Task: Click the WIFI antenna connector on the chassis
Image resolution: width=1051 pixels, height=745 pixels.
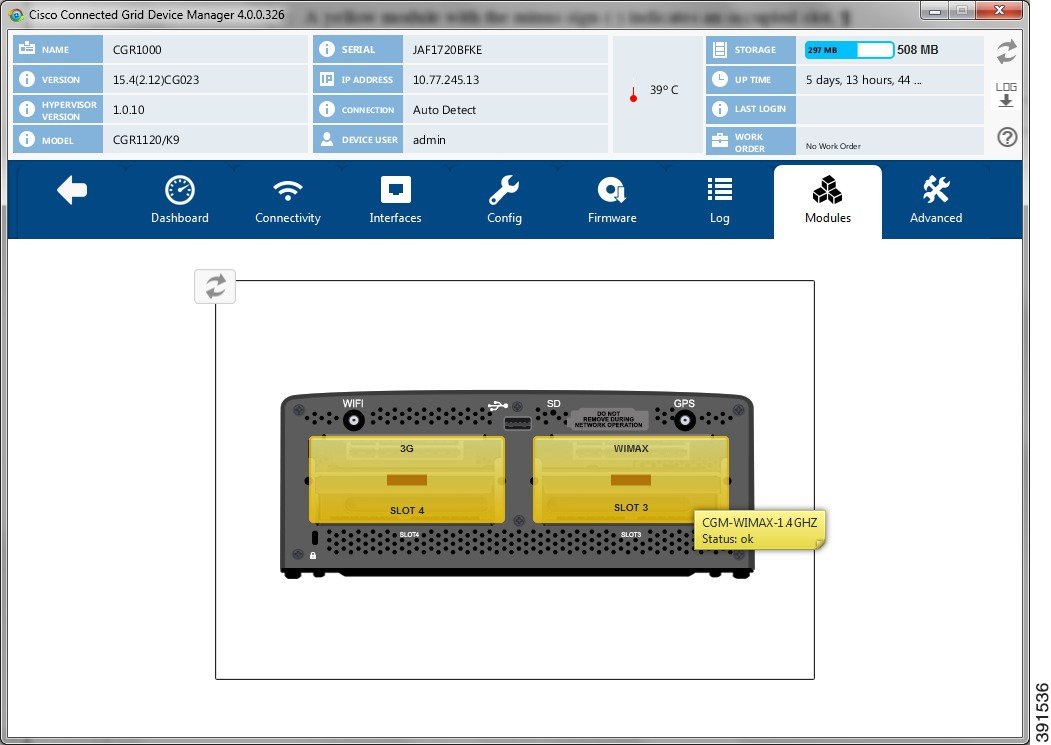Action: click(x=353, y=420)
